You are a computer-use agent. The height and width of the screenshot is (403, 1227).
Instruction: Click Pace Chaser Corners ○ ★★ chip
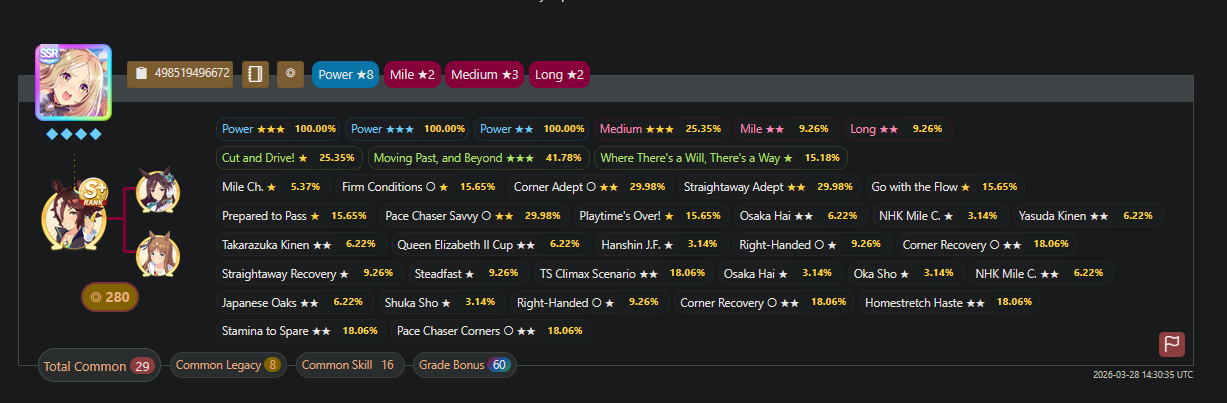coord(490,331)
